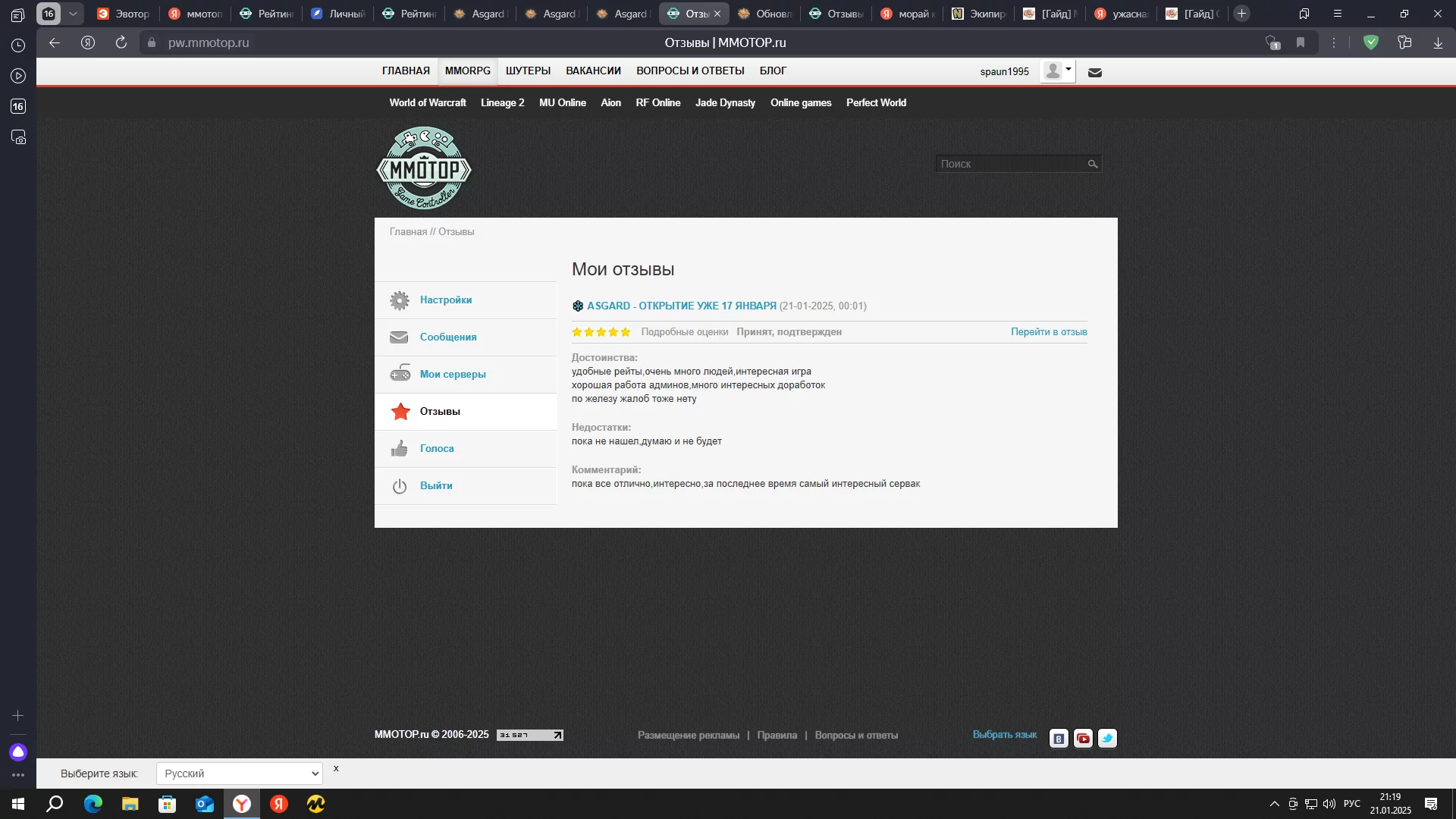The width and height of the screenshot is (1456, 819).
Task: Open the VK social icon in footer
Action: point(1059,739)
